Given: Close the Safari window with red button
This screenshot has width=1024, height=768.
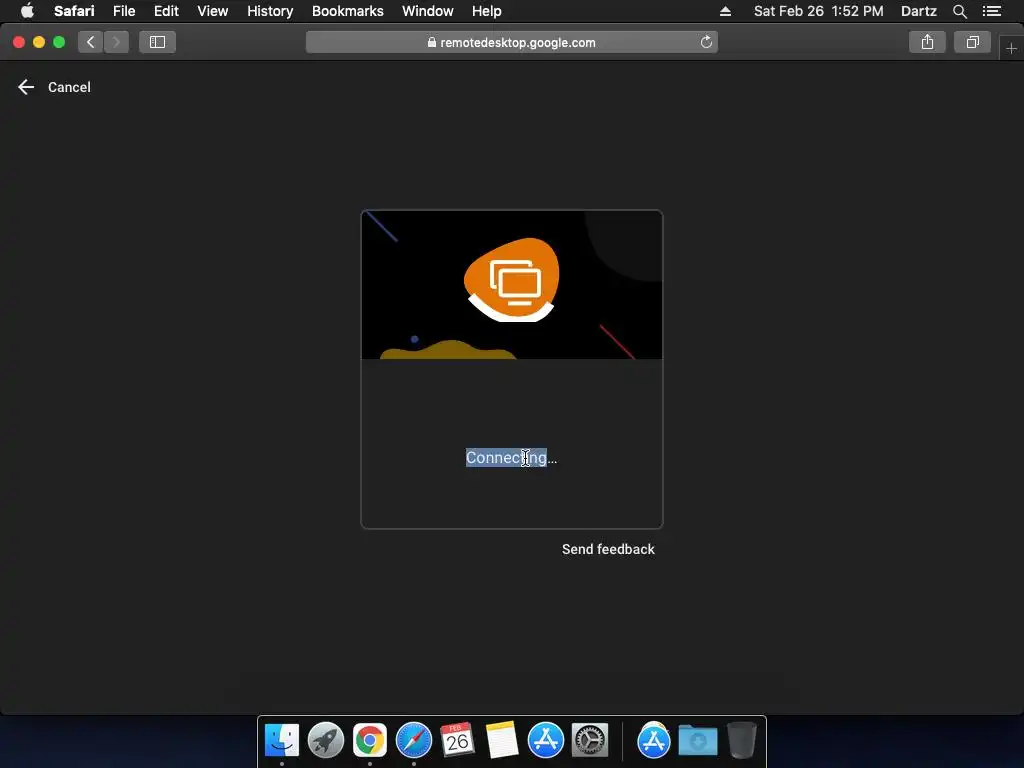Looking at the screenshot, I should click(x=19, y=42).
